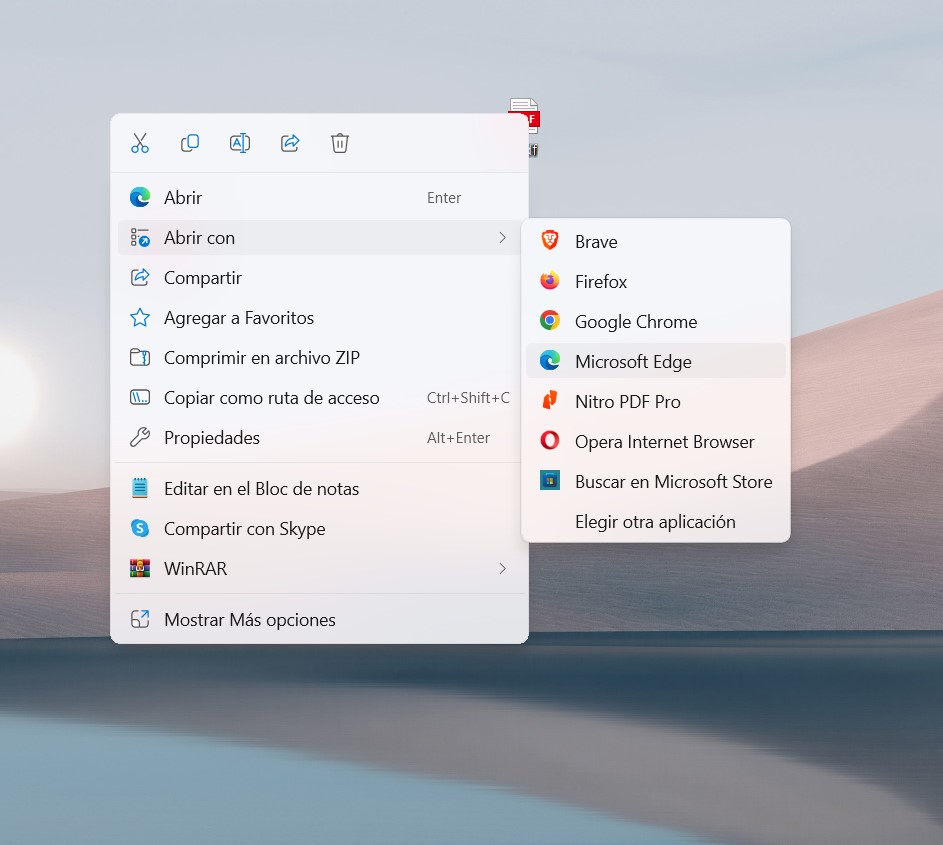The width and height of the screenshot is (943, 845).
Task: Select Compartir con Skype
Action: 319,528
